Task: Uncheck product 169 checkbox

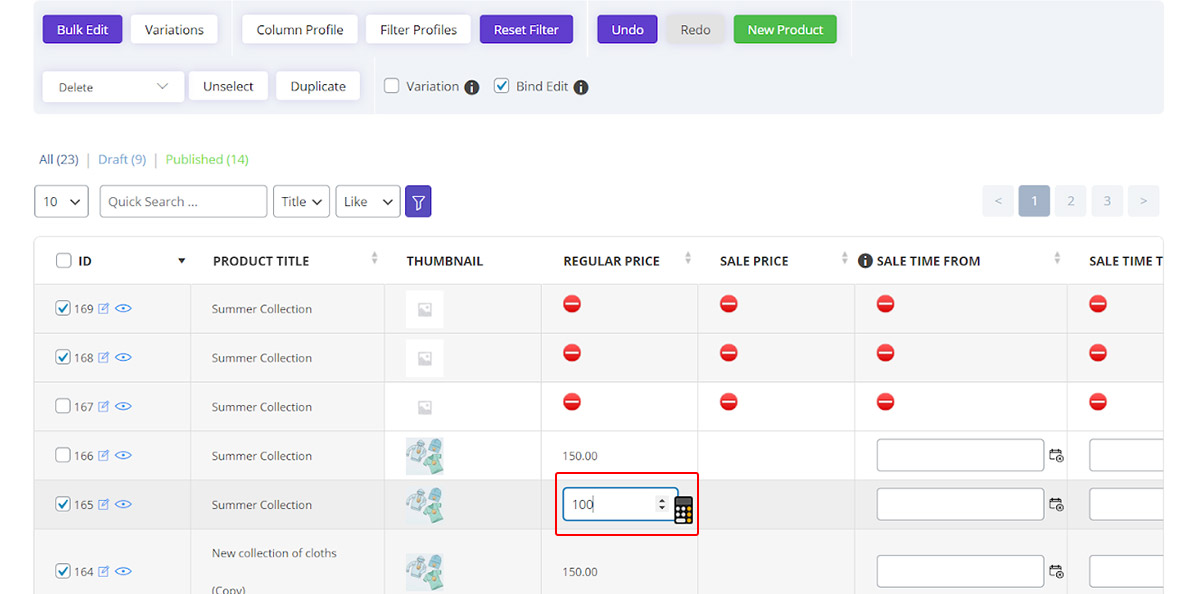Action: [x=63, y=309]
